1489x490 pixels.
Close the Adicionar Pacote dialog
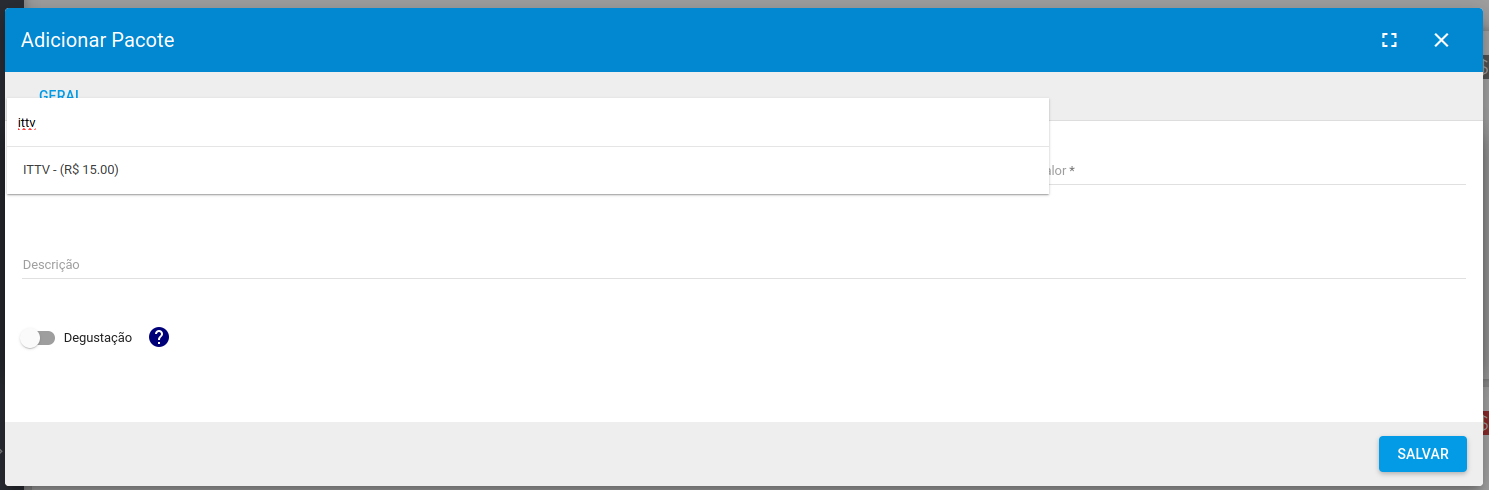coord(1441,40)
